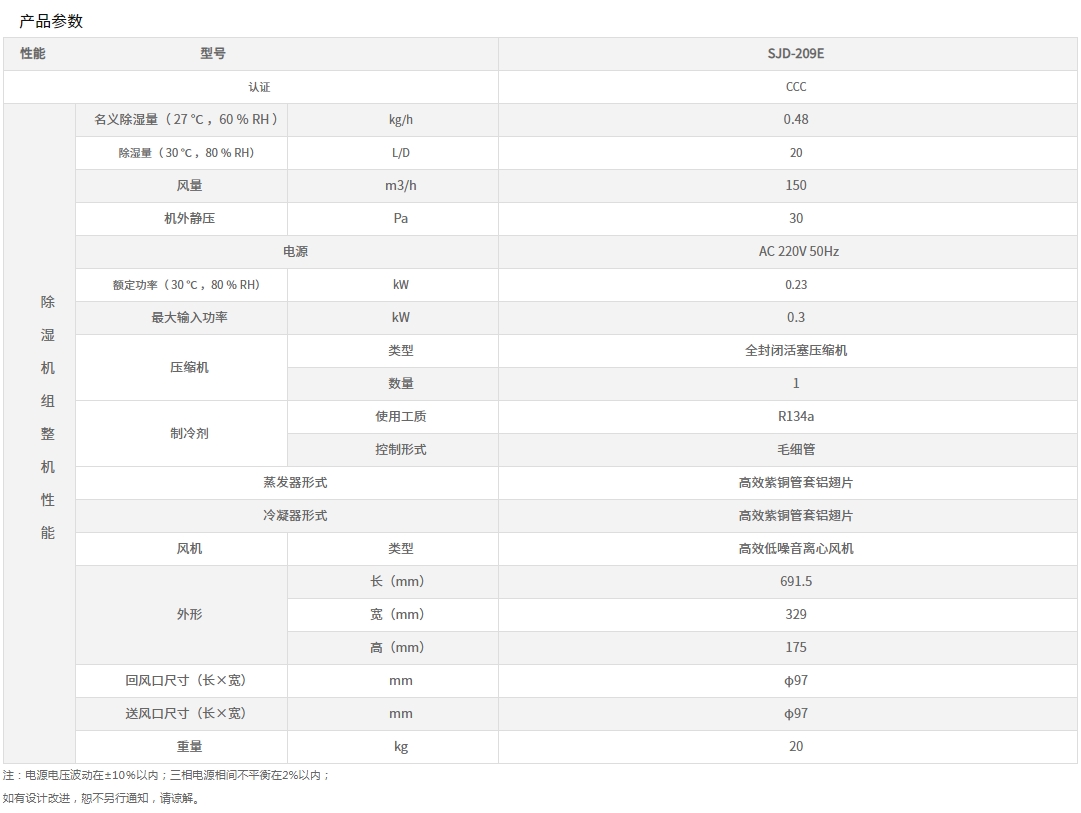Select the 毛细管 control form value
Viewport: 1081px width, 813px height.
click(795, 449)
